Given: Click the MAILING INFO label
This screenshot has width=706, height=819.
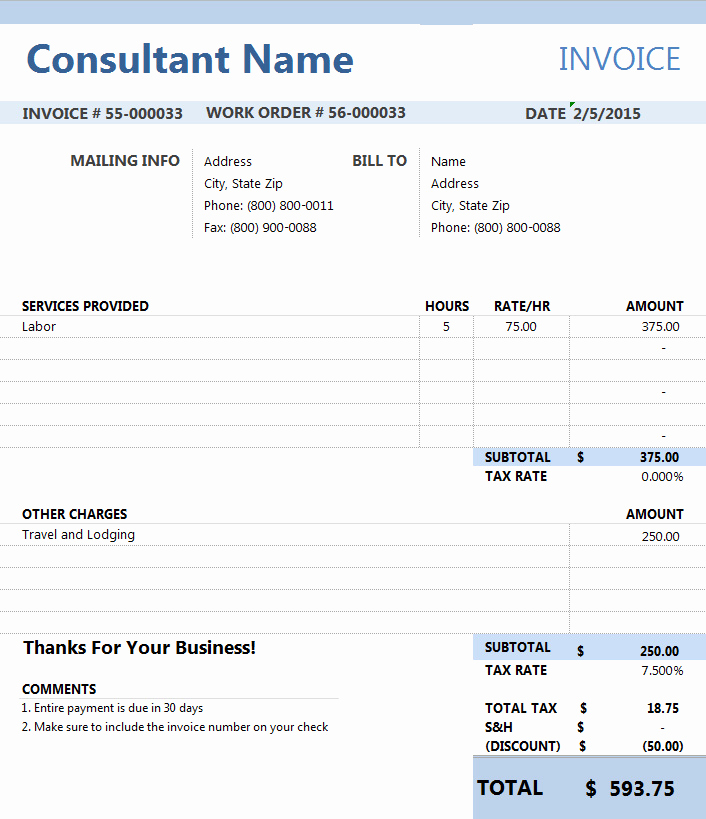Looking at the screenshot, I should pos(125,160).
